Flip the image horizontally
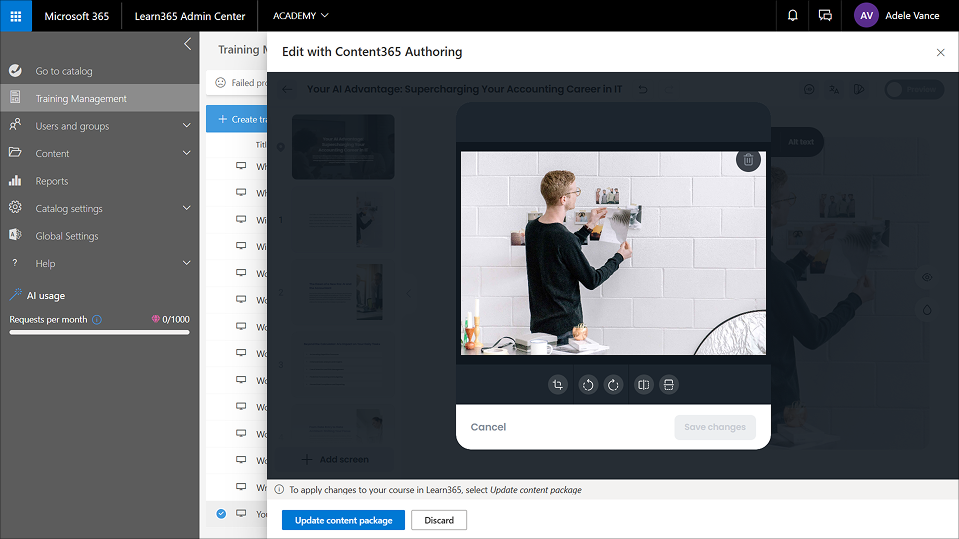Screen dimensions: 959x539 [x=644, y=385]
